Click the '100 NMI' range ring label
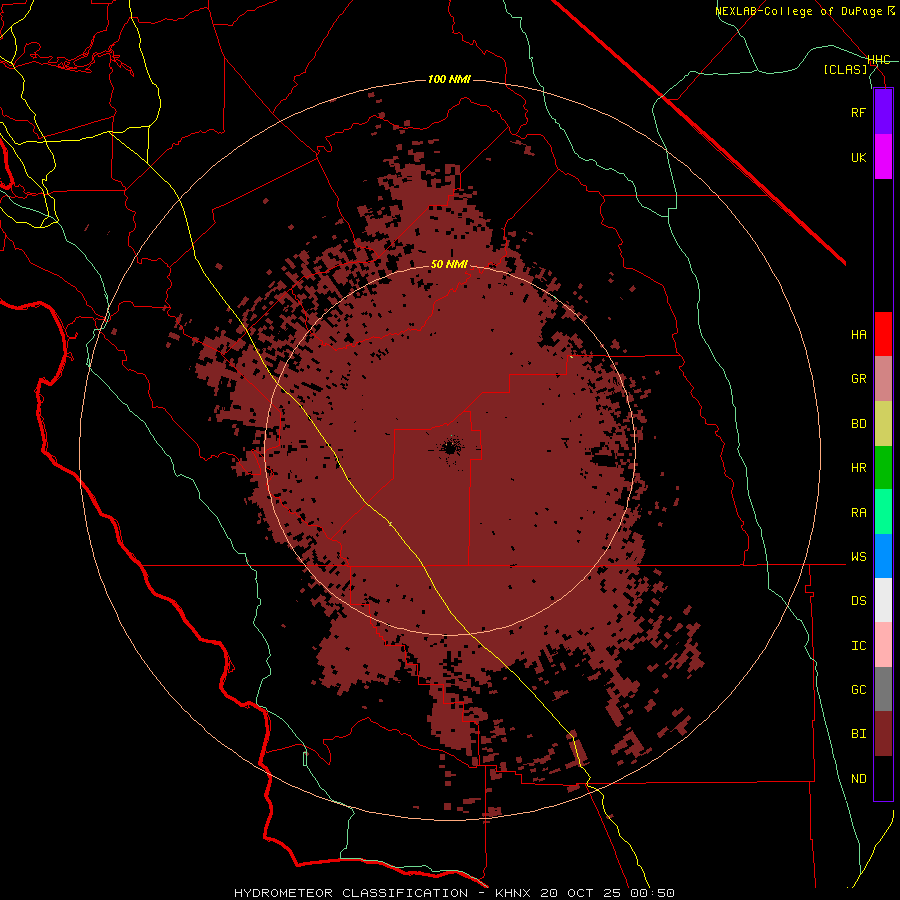 [449, 79]
